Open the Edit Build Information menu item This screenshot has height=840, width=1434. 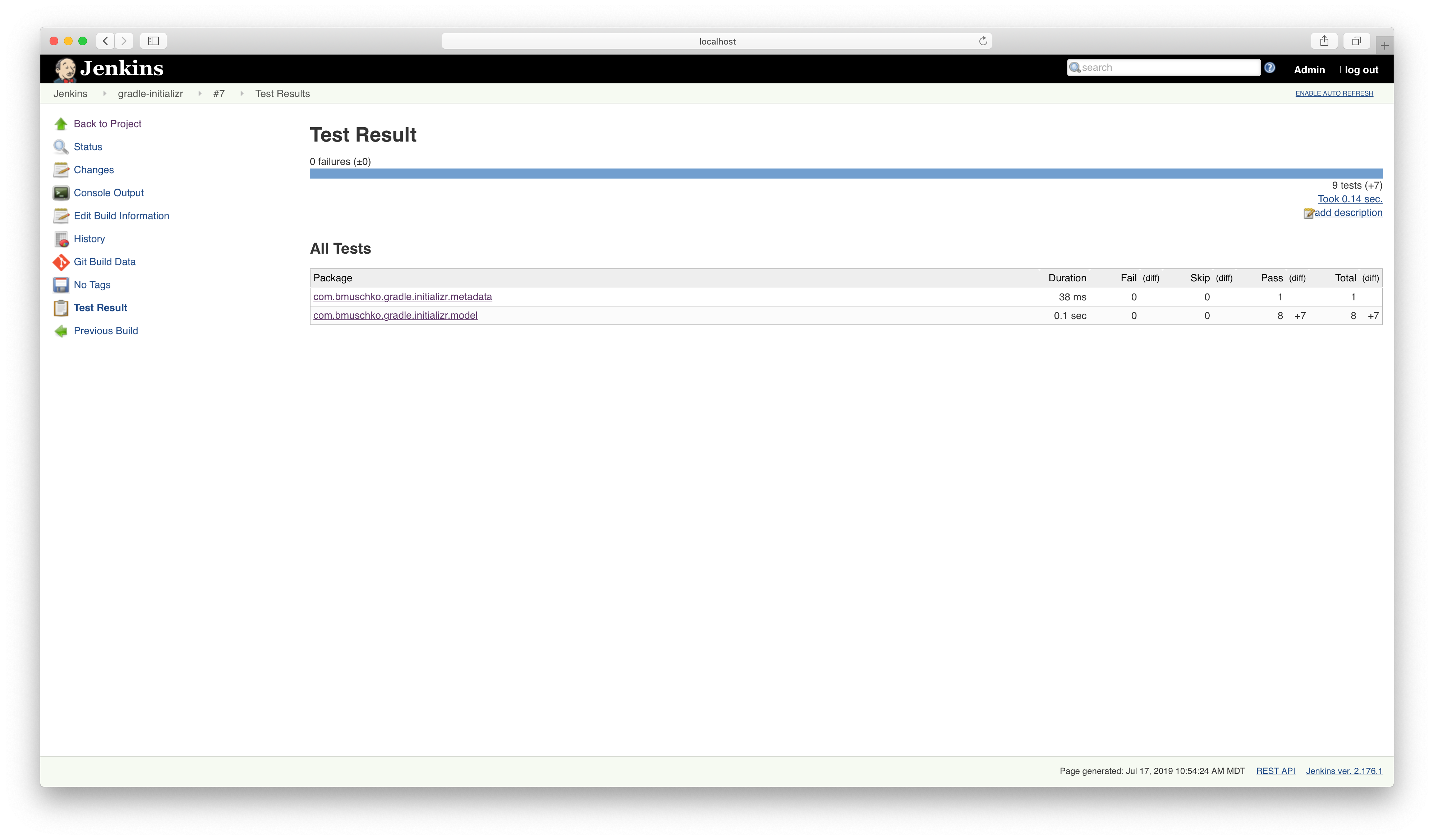click(x=121, y=216)
